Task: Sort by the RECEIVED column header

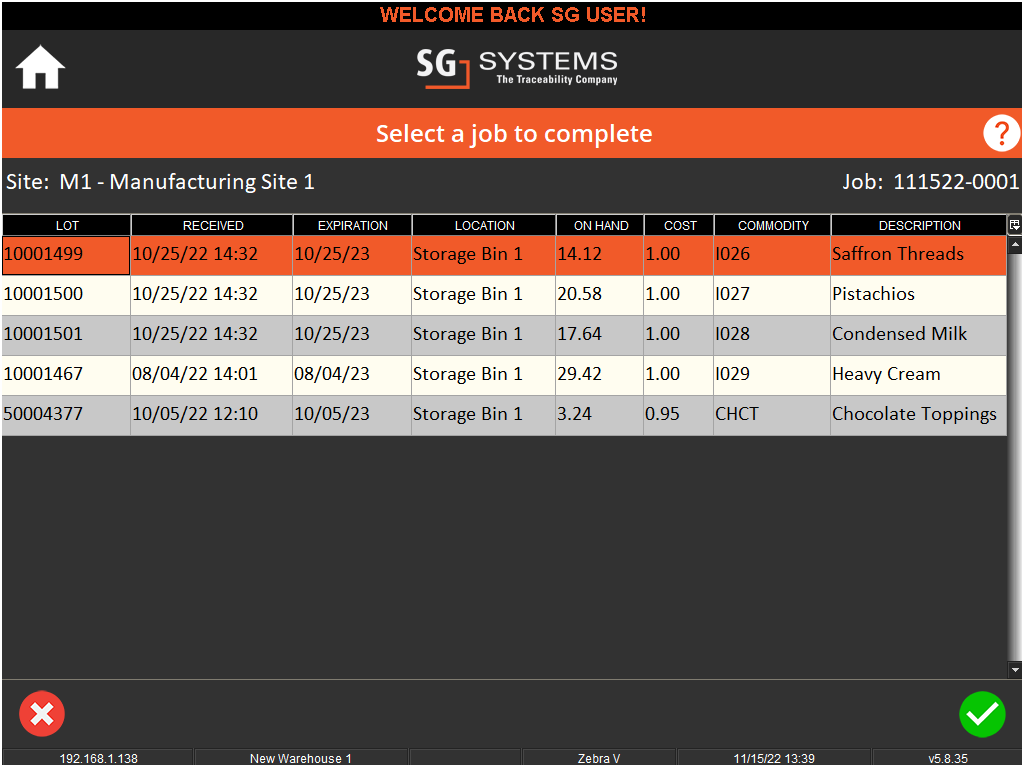Action: click(213, 225)
